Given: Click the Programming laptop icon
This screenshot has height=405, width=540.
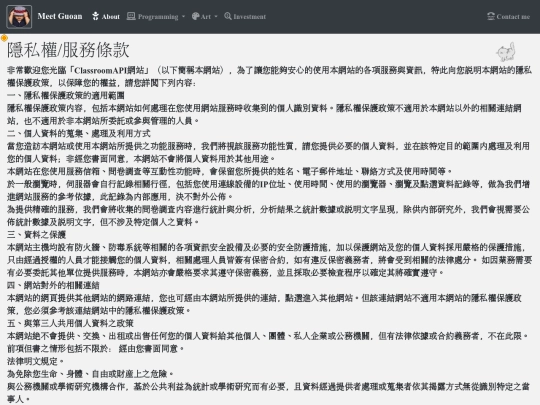Looking at the screenshot, I should point(131,16).
